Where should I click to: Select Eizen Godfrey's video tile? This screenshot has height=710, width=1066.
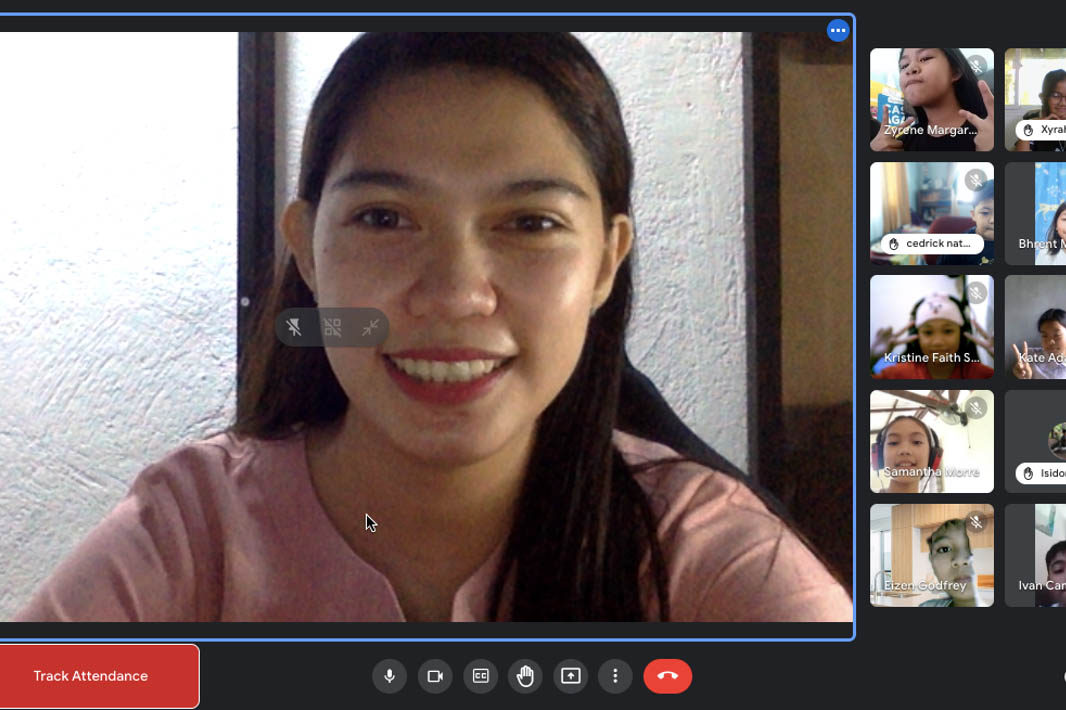coord(931,556)
